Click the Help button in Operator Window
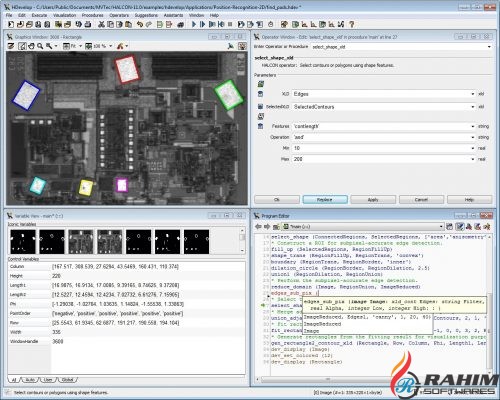Screen dimensions: 500x400 click(x=469, y=200)
